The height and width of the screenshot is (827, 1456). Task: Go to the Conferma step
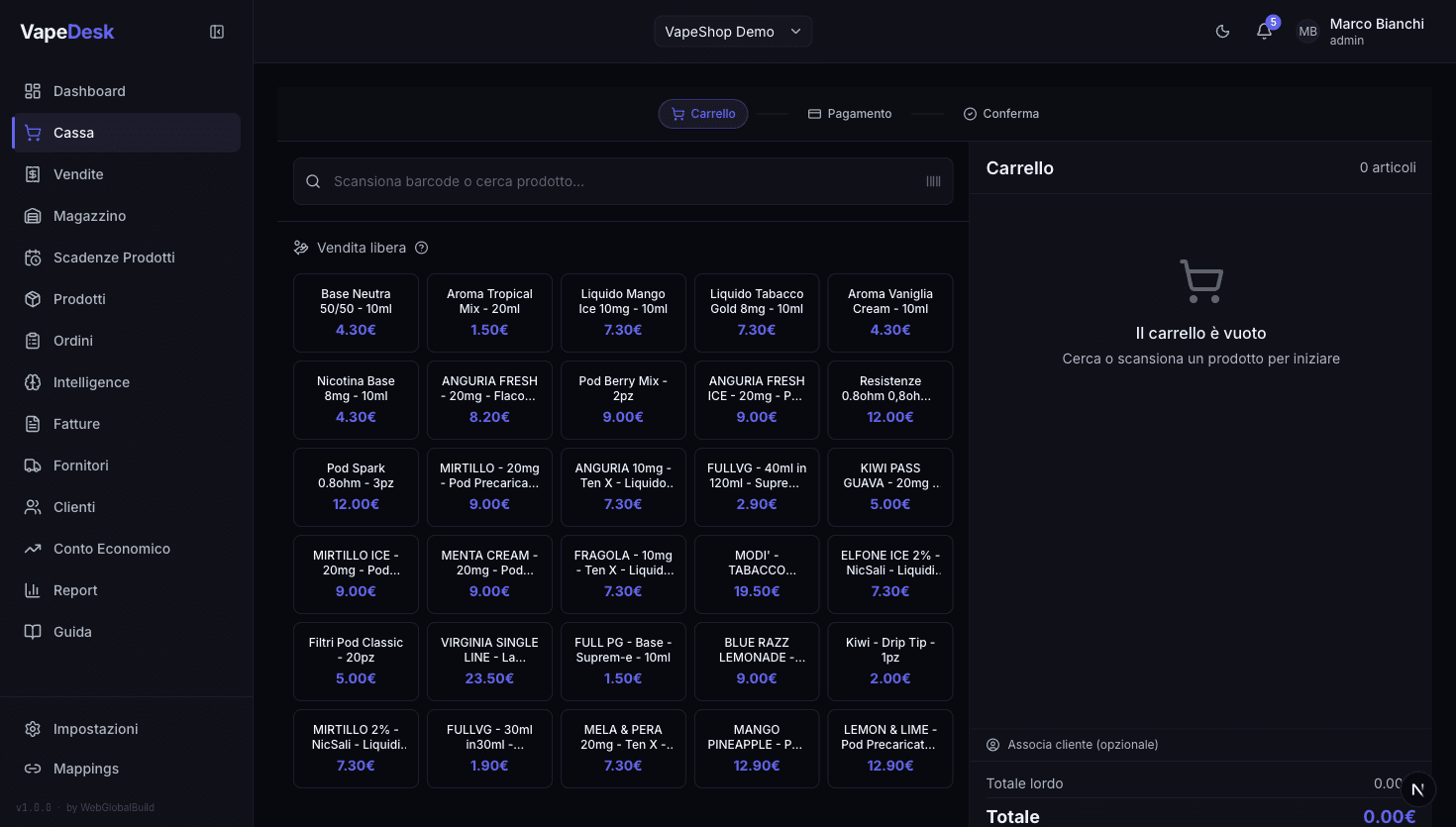click(1000, 114)
